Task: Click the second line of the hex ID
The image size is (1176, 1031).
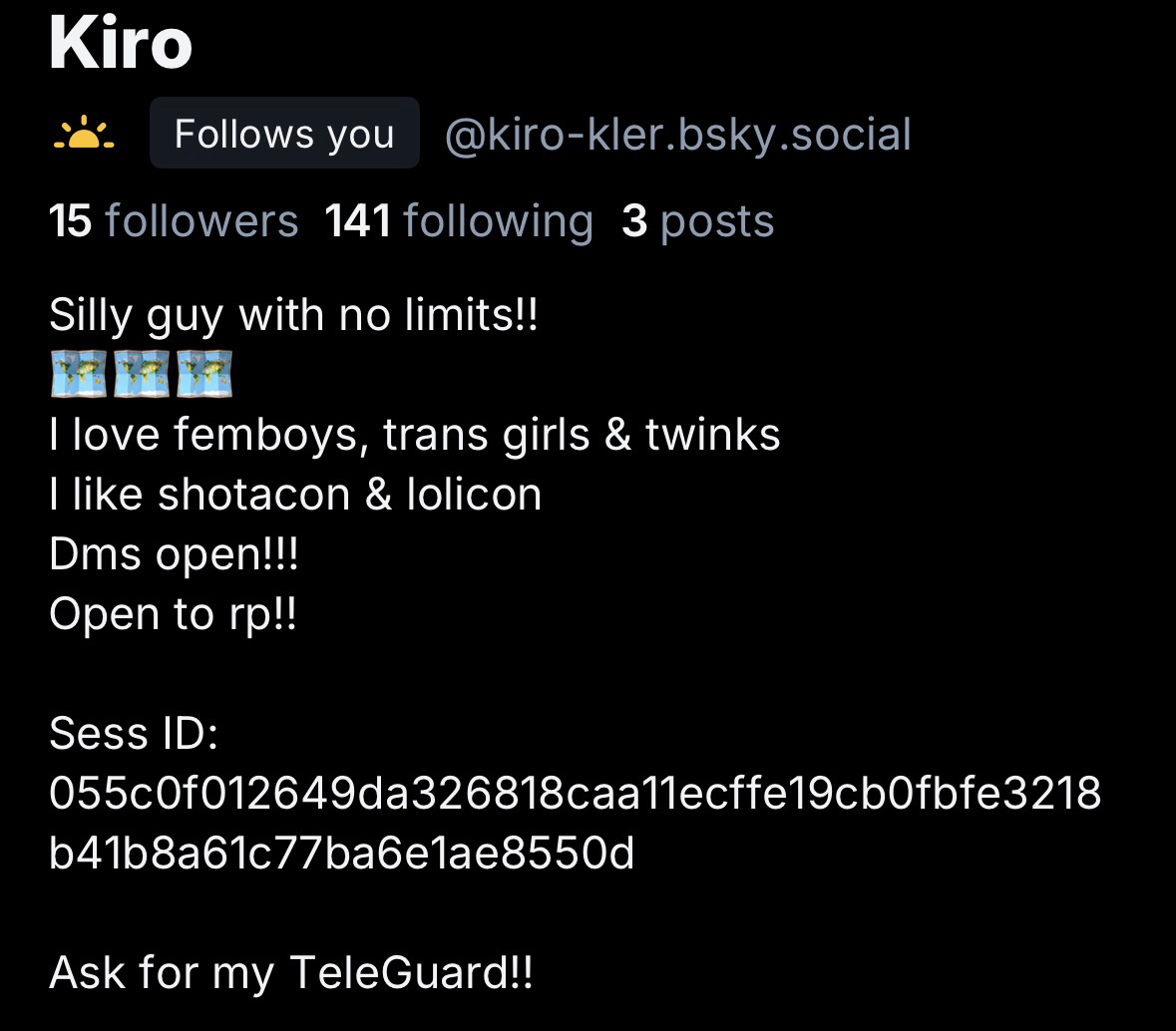Action: coord(342,854)
